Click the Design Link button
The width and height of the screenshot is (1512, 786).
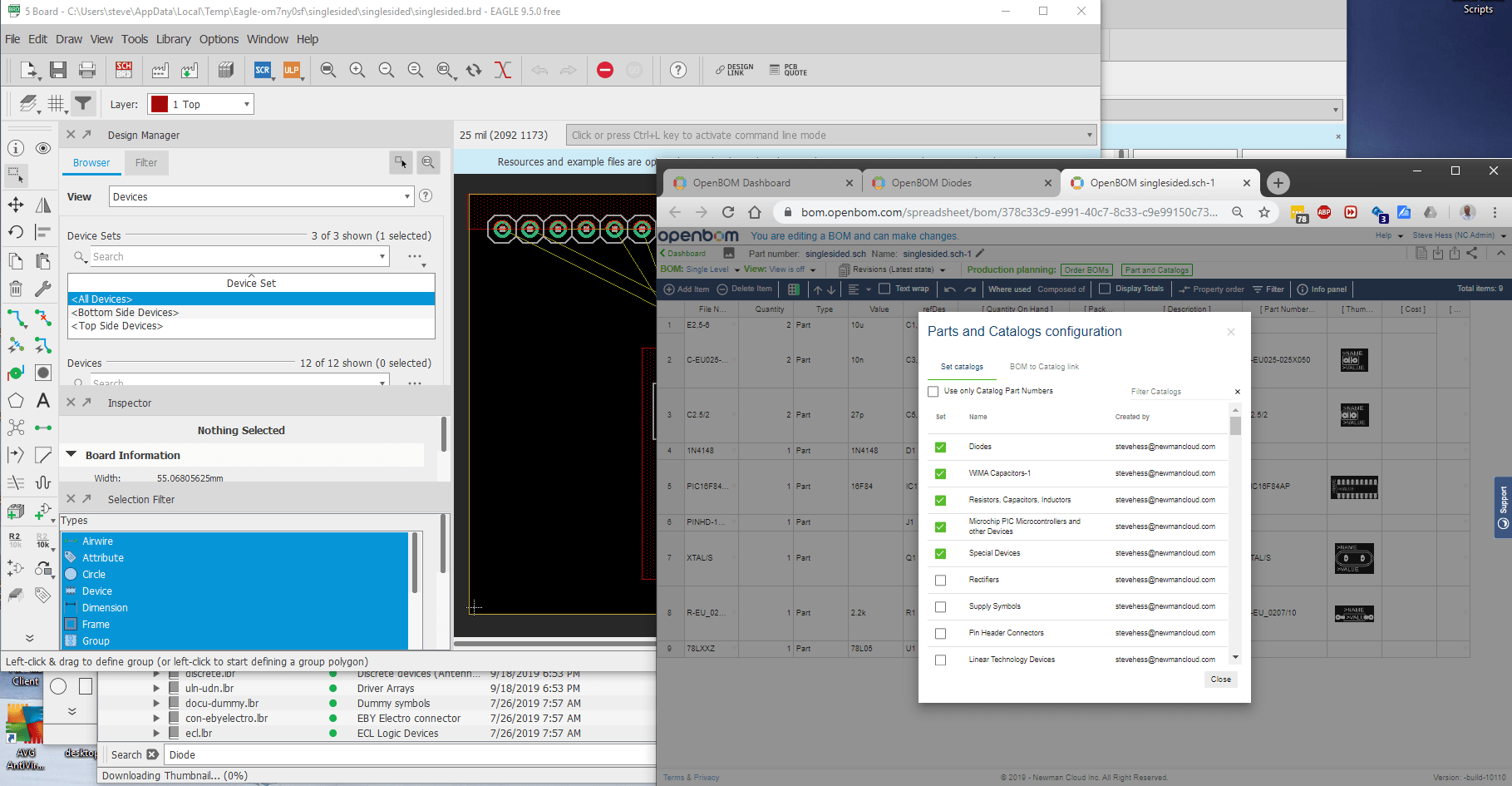[x=735, y=70]
